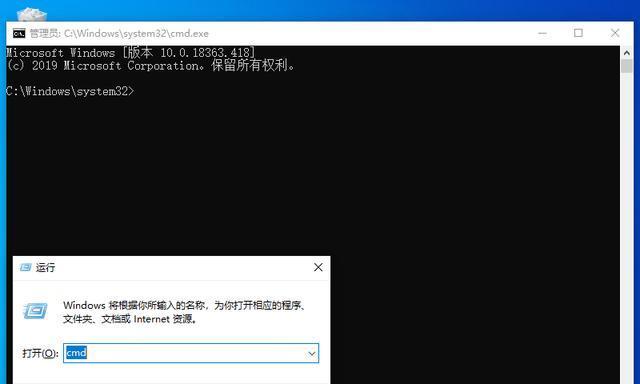Click the small Run dialog title icon
The width and height of the screenshot is (640, 384).
26,267
